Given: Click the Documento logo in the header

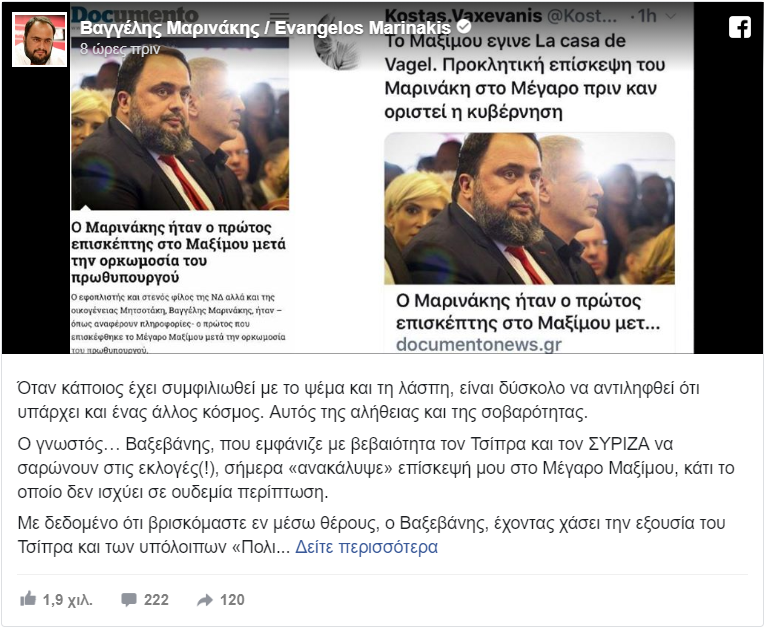Looking at the screenshot, I should pyautogui.click(x=135, y=15).
